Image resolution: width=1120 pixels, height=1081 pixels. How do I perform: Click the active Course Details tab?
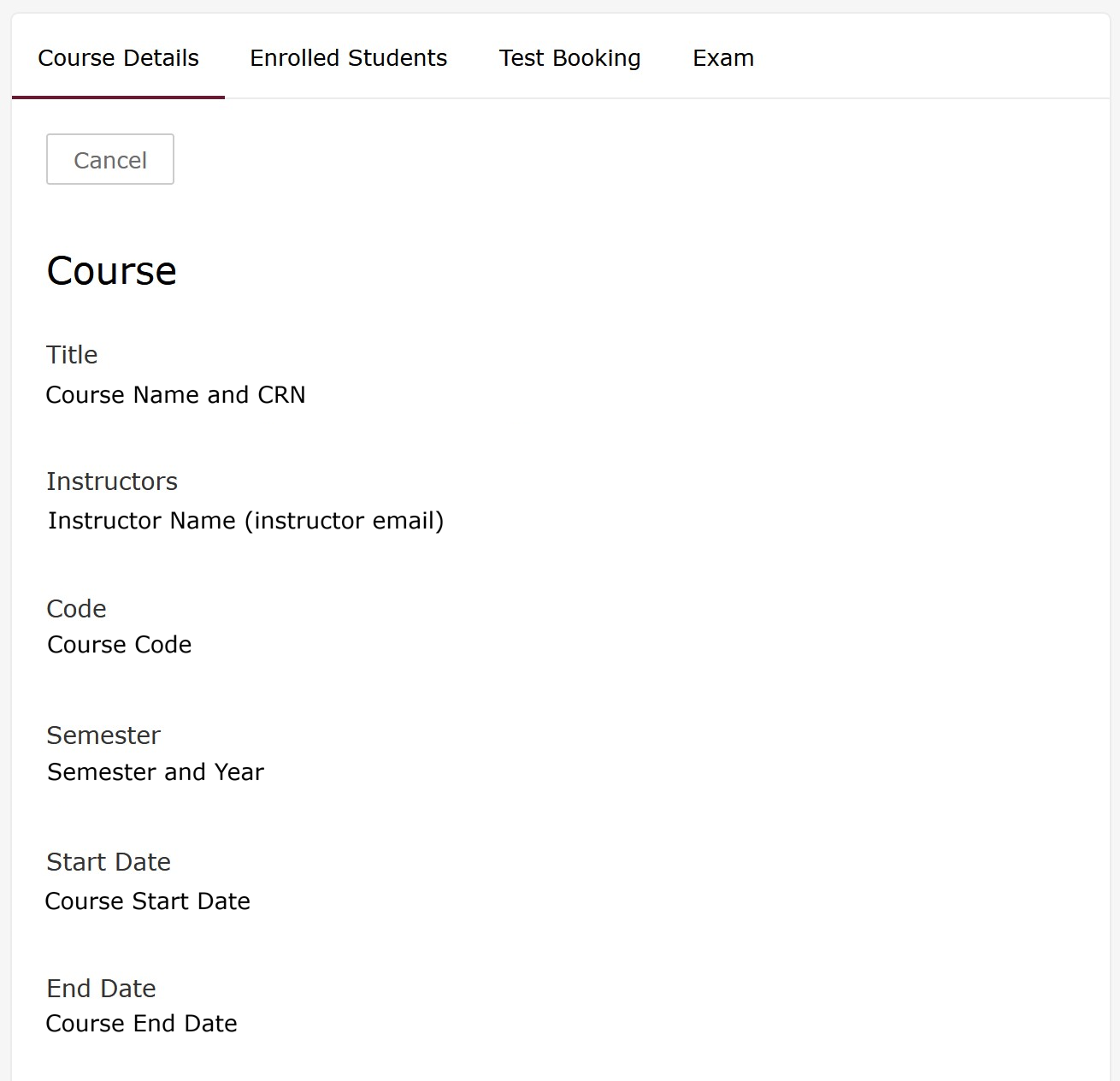pyautogui.click(x=118, y=58)
